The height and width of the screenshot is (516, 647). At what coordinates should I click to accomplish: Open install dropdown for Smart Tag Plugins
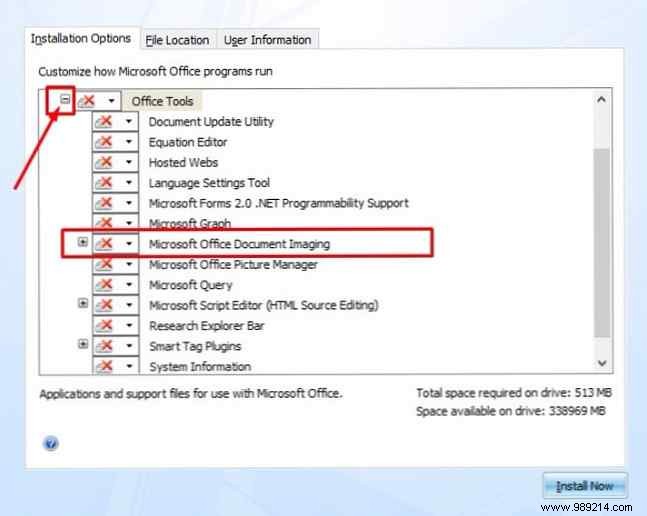click(129, 346)
